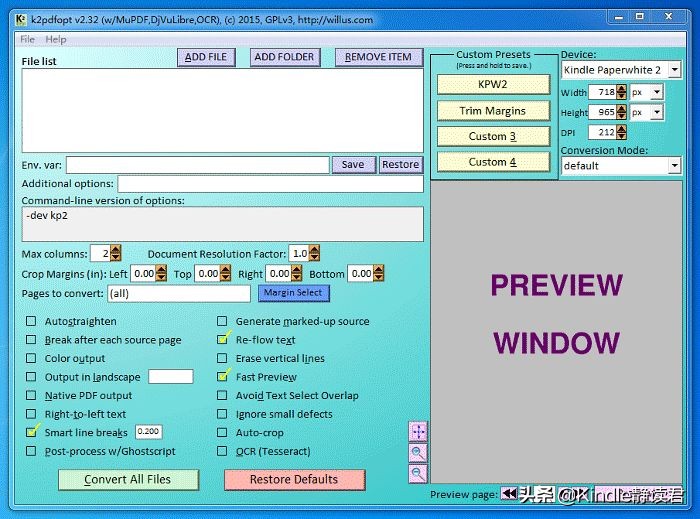Open the File menu
This screenshot has width=700, height=519.
pyautogui.click(x=27, y=39)
